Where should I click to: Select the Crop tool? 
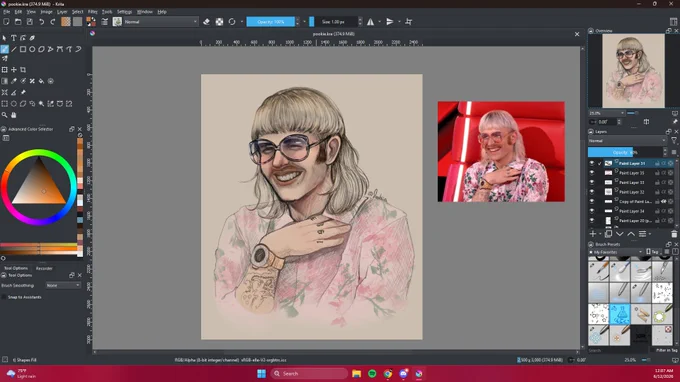tap(23, 69)
